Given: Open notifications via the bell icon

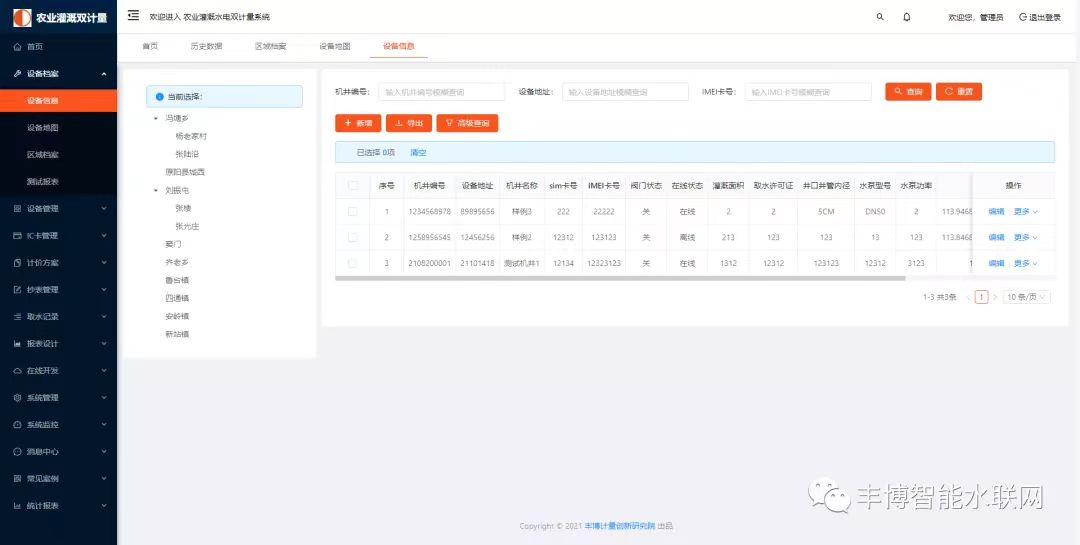Looking at the screenshot, I should tap(907, 17).
